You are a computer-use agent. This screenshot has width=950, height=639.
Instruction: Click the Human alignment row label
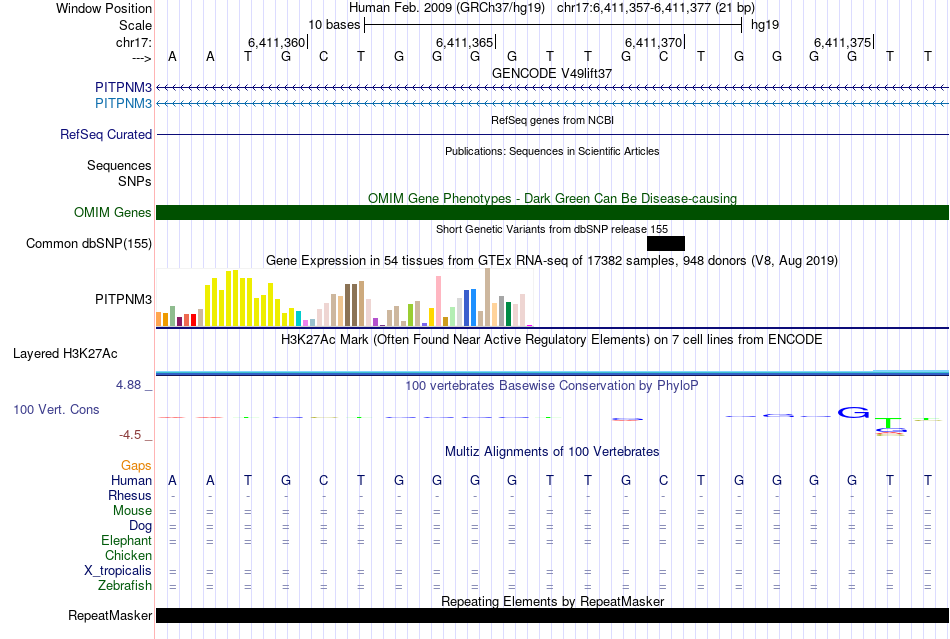(x=131, y=480)
